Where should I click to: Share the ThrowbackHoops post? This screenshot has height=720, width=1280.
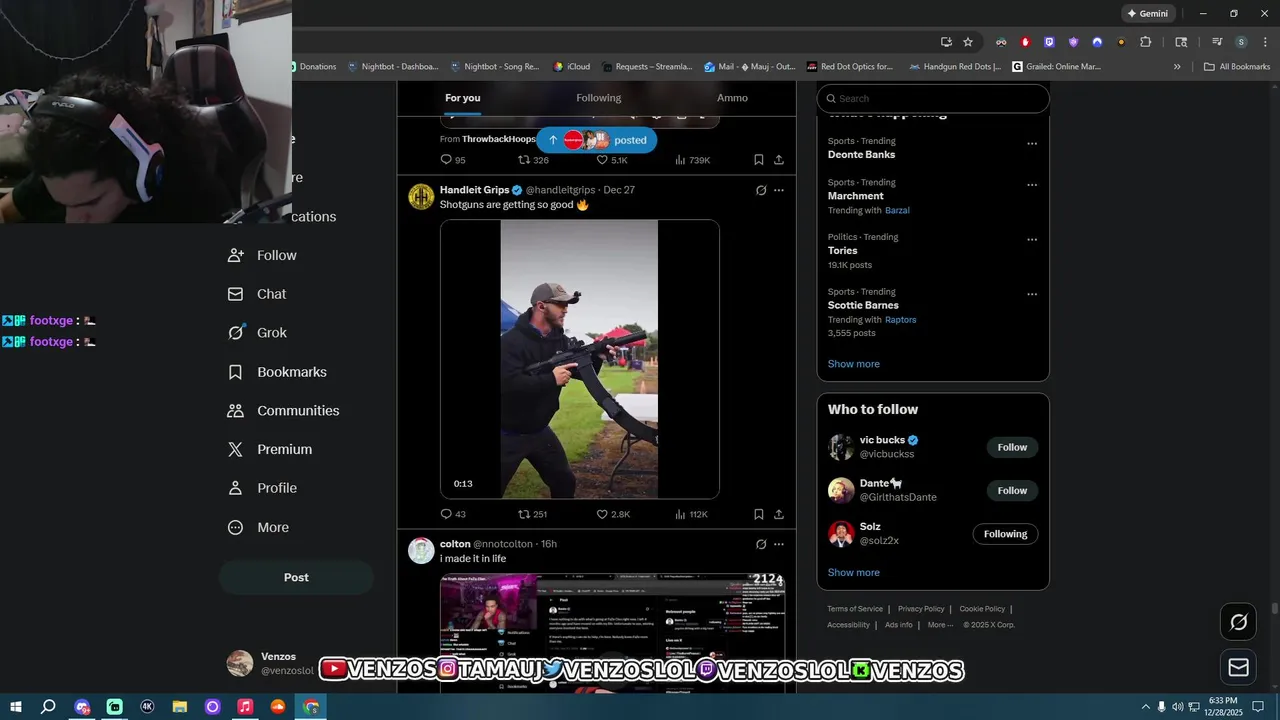coord(778,160)
